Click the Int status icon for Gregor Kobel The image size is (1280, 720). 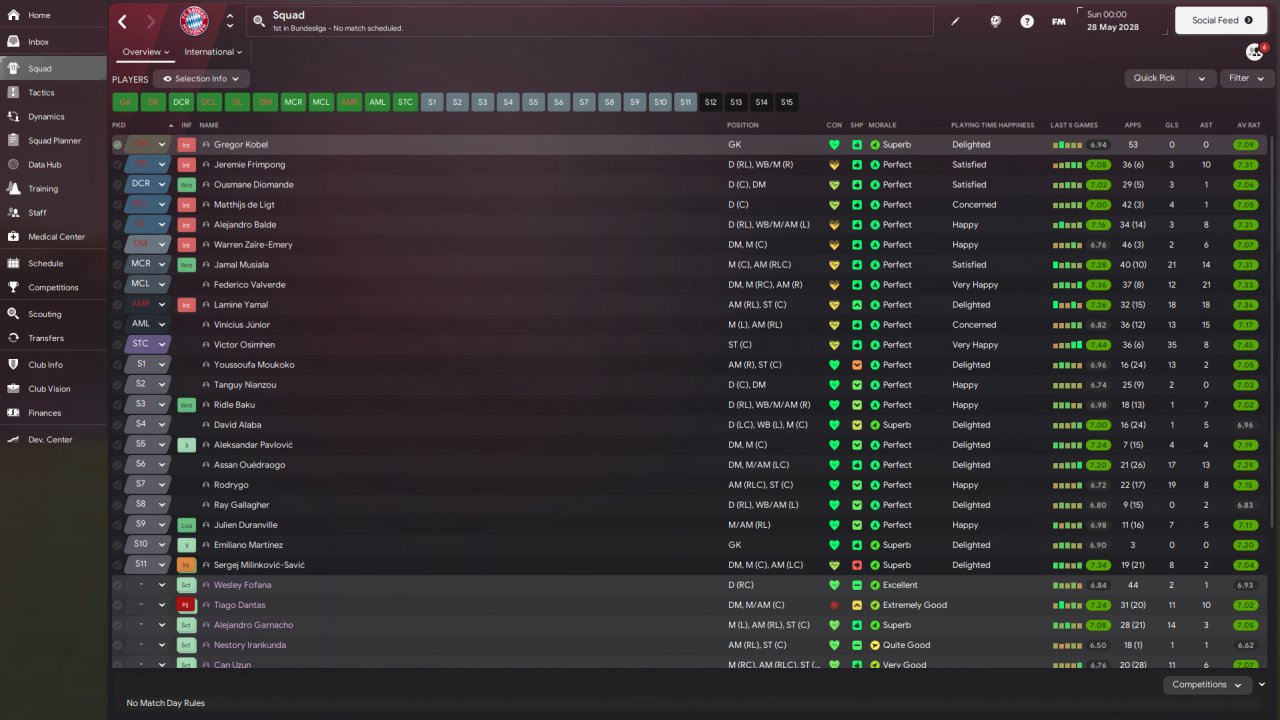pyautogui.click(x=186, y=145)
